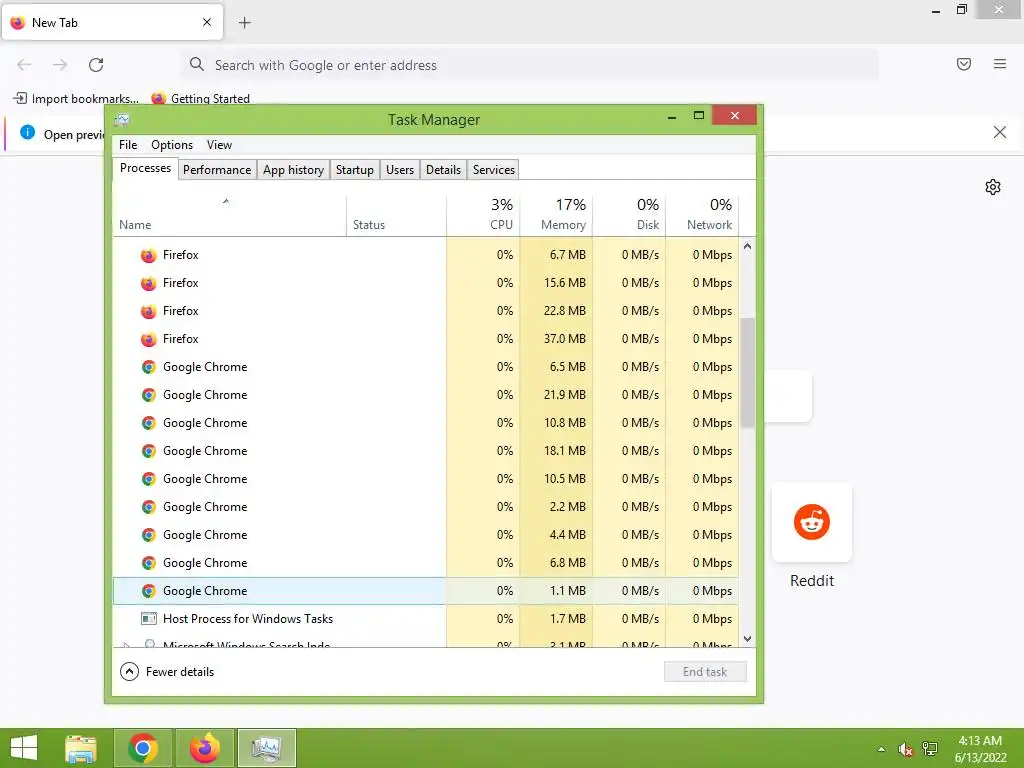1024x768 pixels.
Task: Sort by the Memory column header
Action: (x=556, y=216)
